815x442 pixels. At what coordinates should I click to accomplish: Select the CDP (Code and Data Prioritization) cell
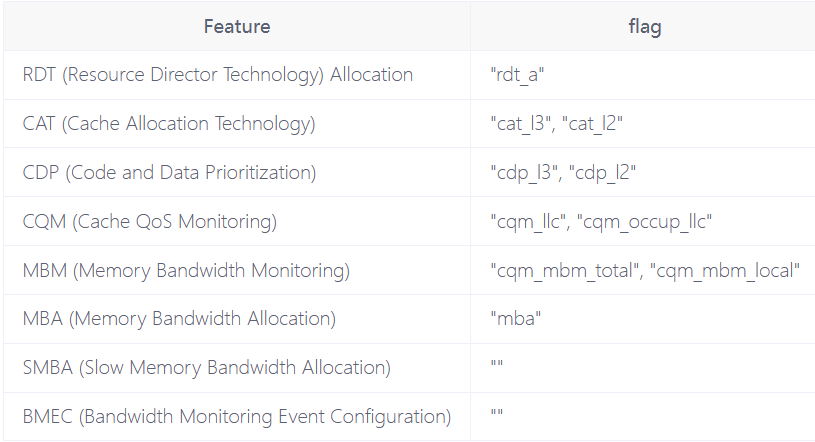[169, 173]
